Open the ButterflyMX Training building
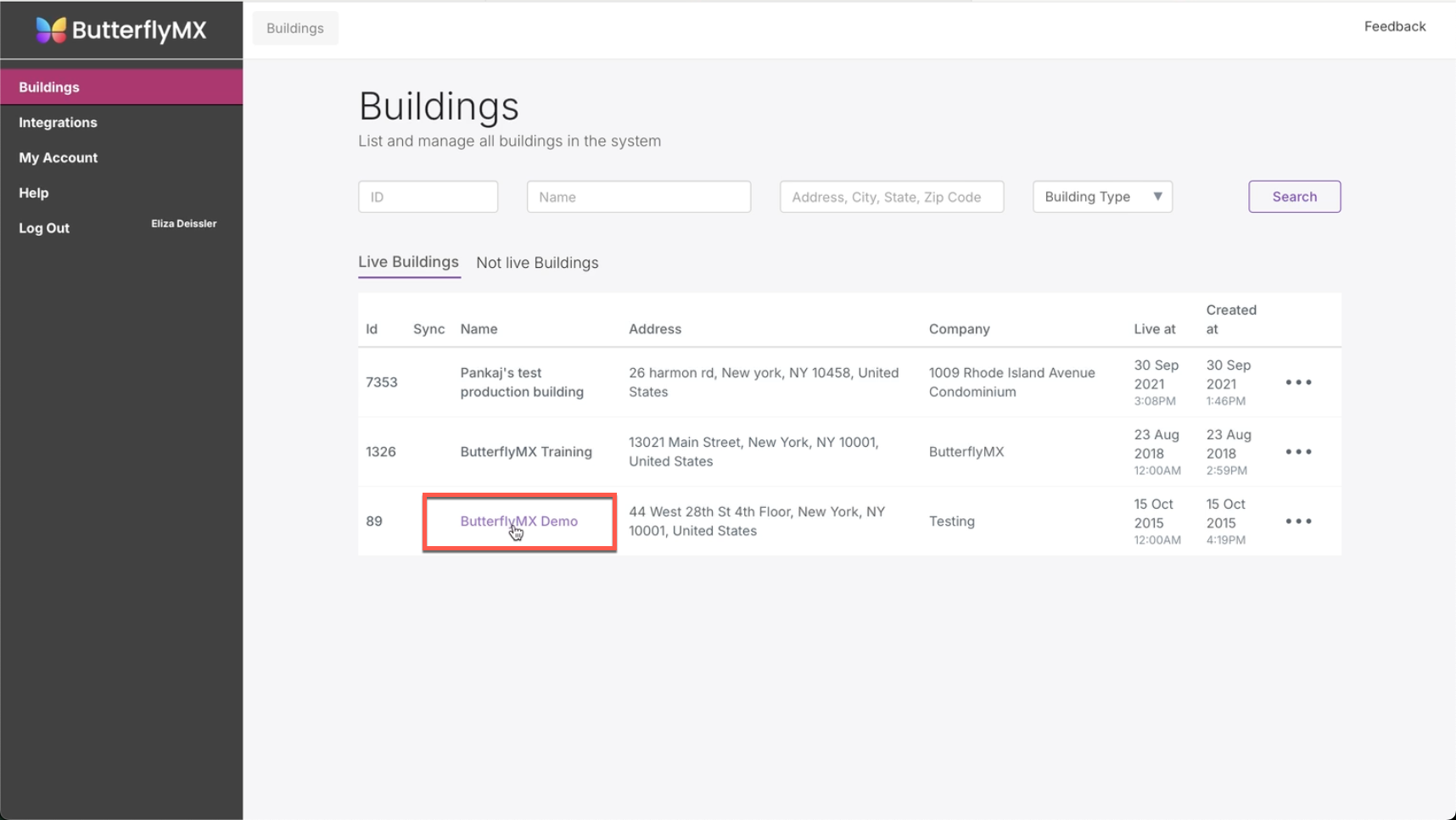Viewport: 1456px width, 820px height. coord(525,452)
